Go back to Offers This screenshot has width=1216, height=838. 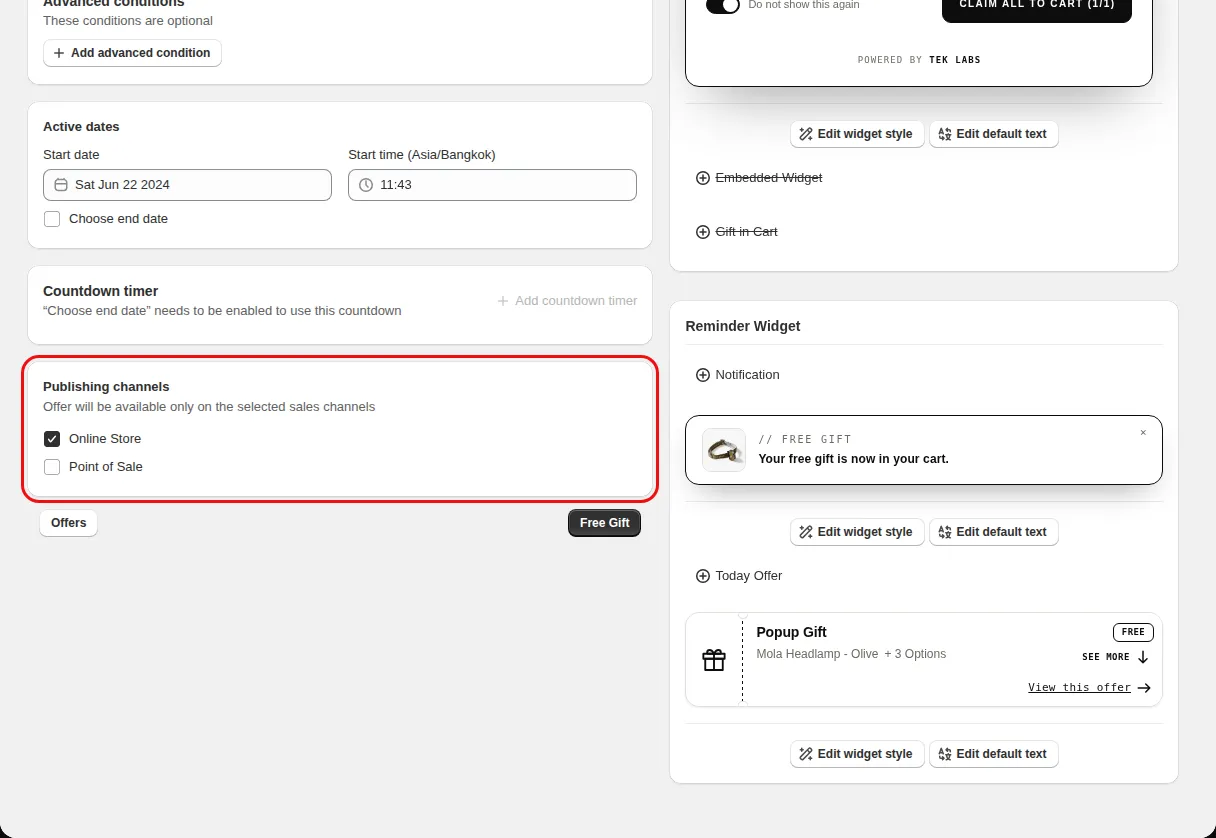[69, 523]
